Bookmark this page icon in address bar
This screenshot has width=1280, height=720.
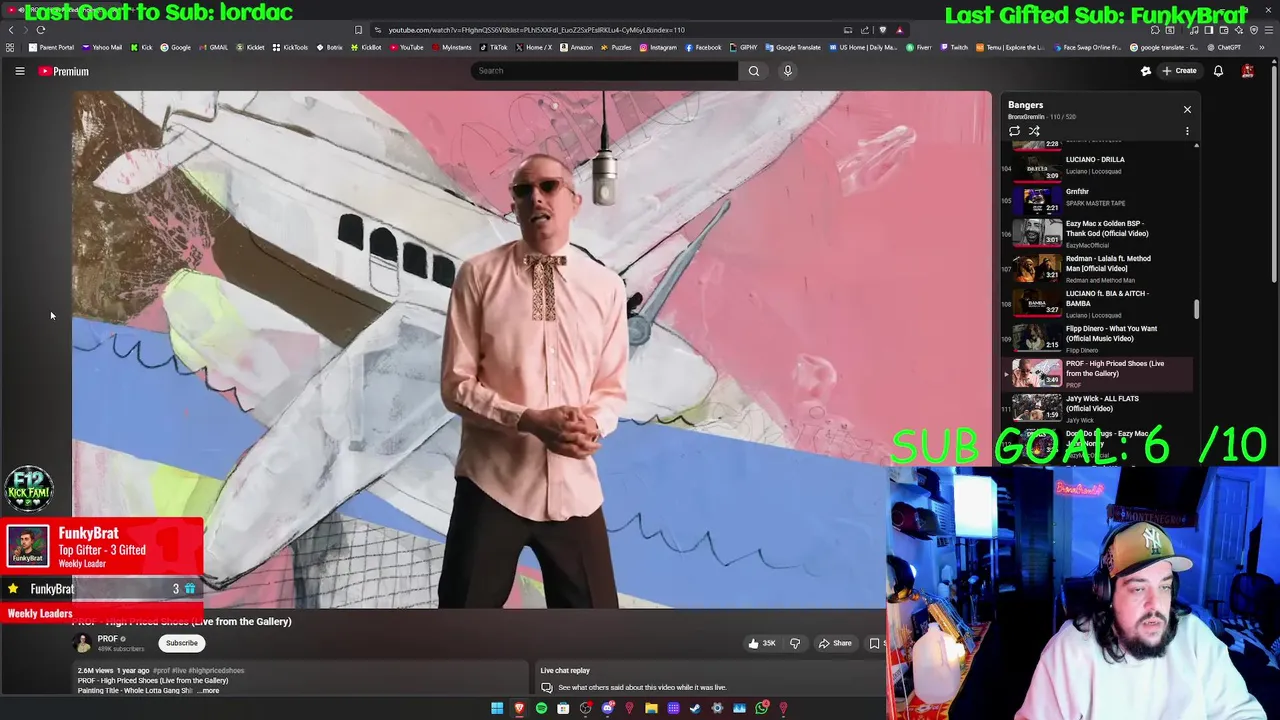(358, 30)
